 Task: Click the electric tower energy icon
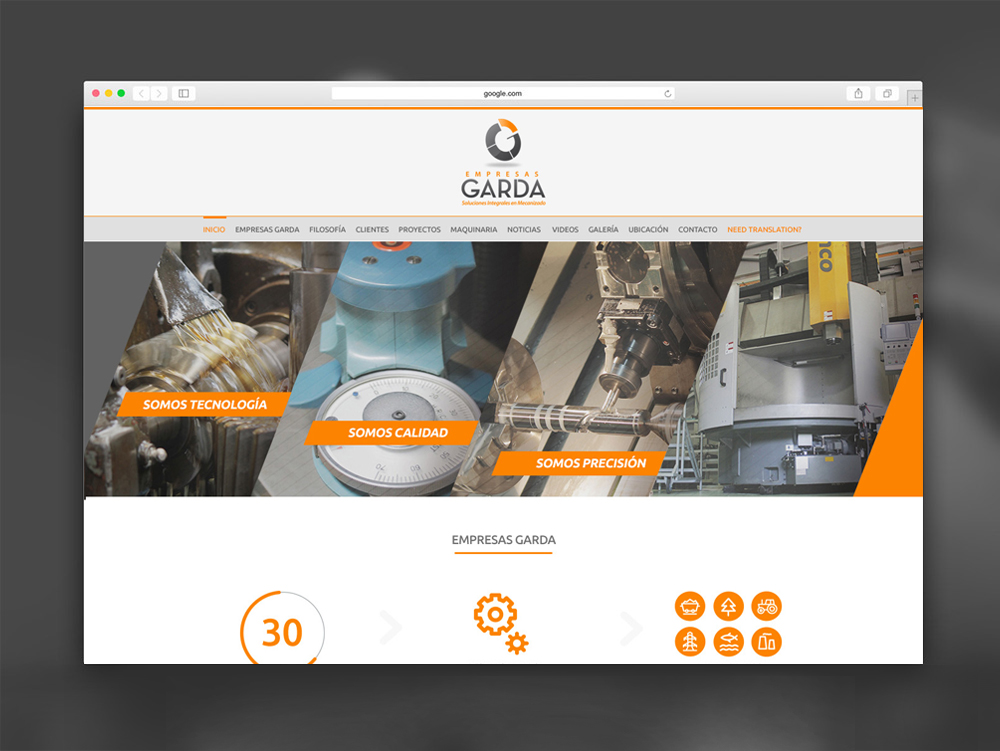pyautogui.click(x=689, y=642)
